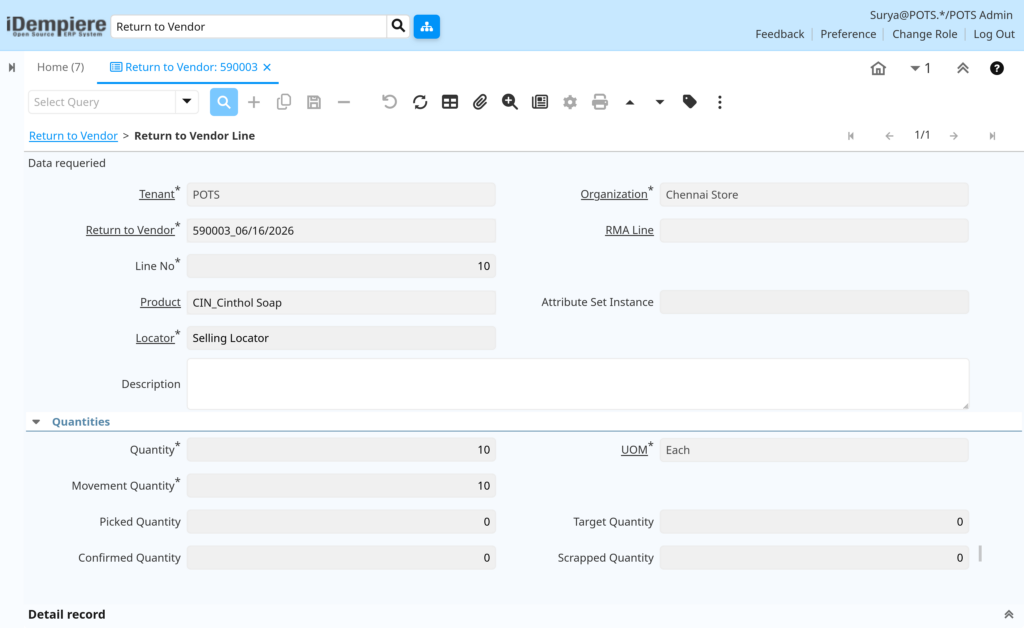Click the Tenant field label link
This screenshot has height=628, width=1024.
click(157, 194)
